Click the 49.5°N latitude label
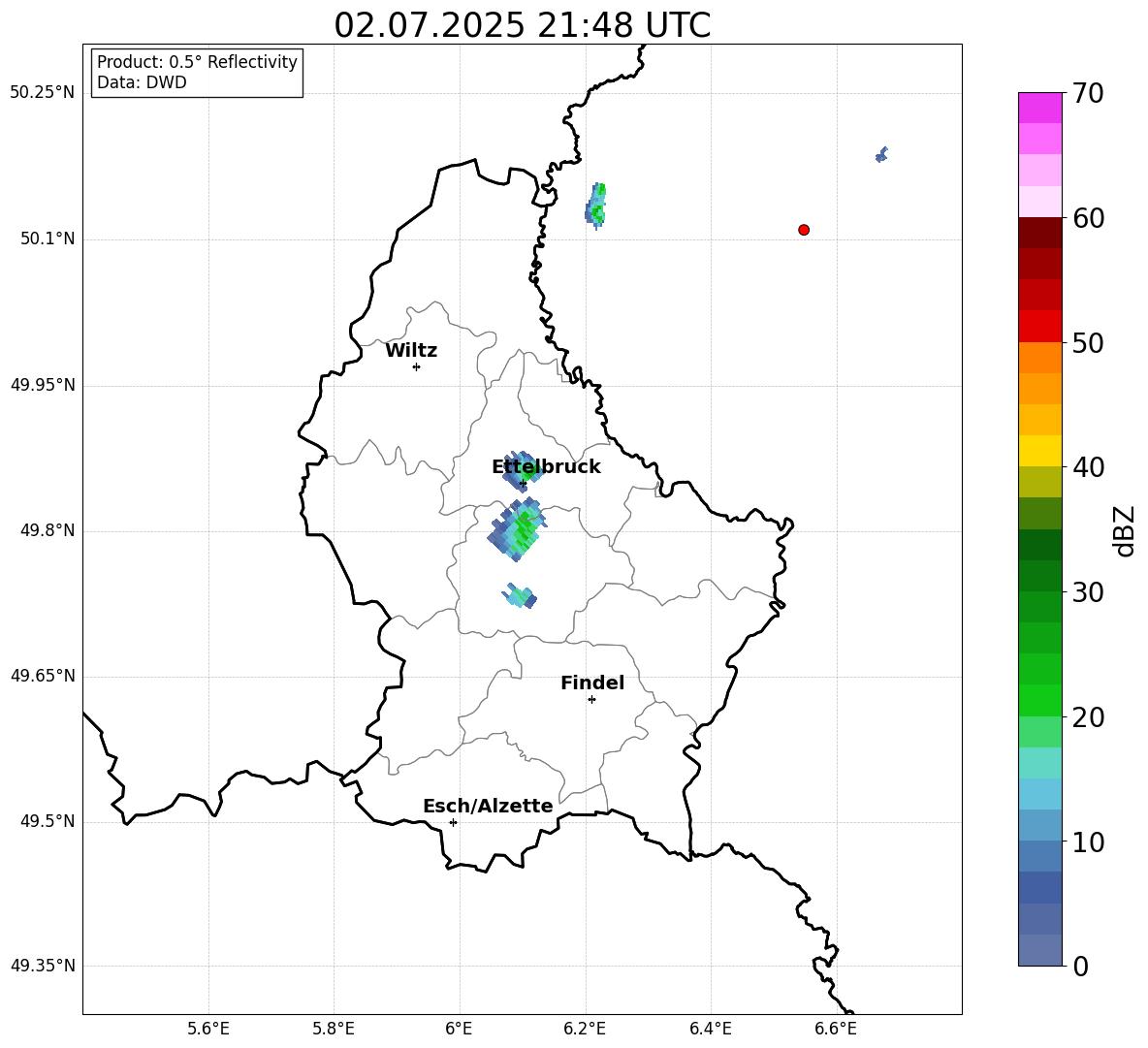 point(48,821)
